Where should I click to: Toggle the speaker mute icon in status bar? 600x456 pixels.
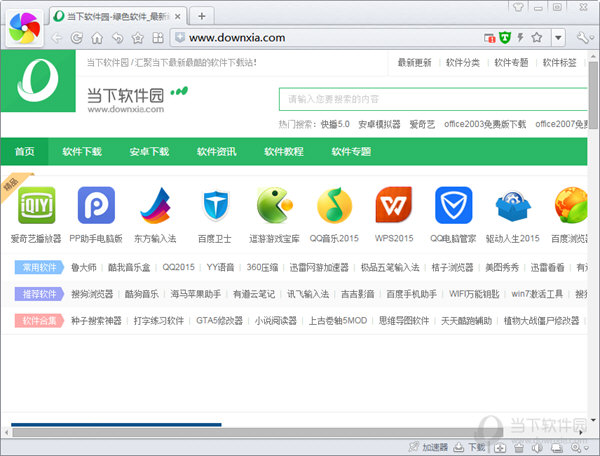click(x=537, y=447)
